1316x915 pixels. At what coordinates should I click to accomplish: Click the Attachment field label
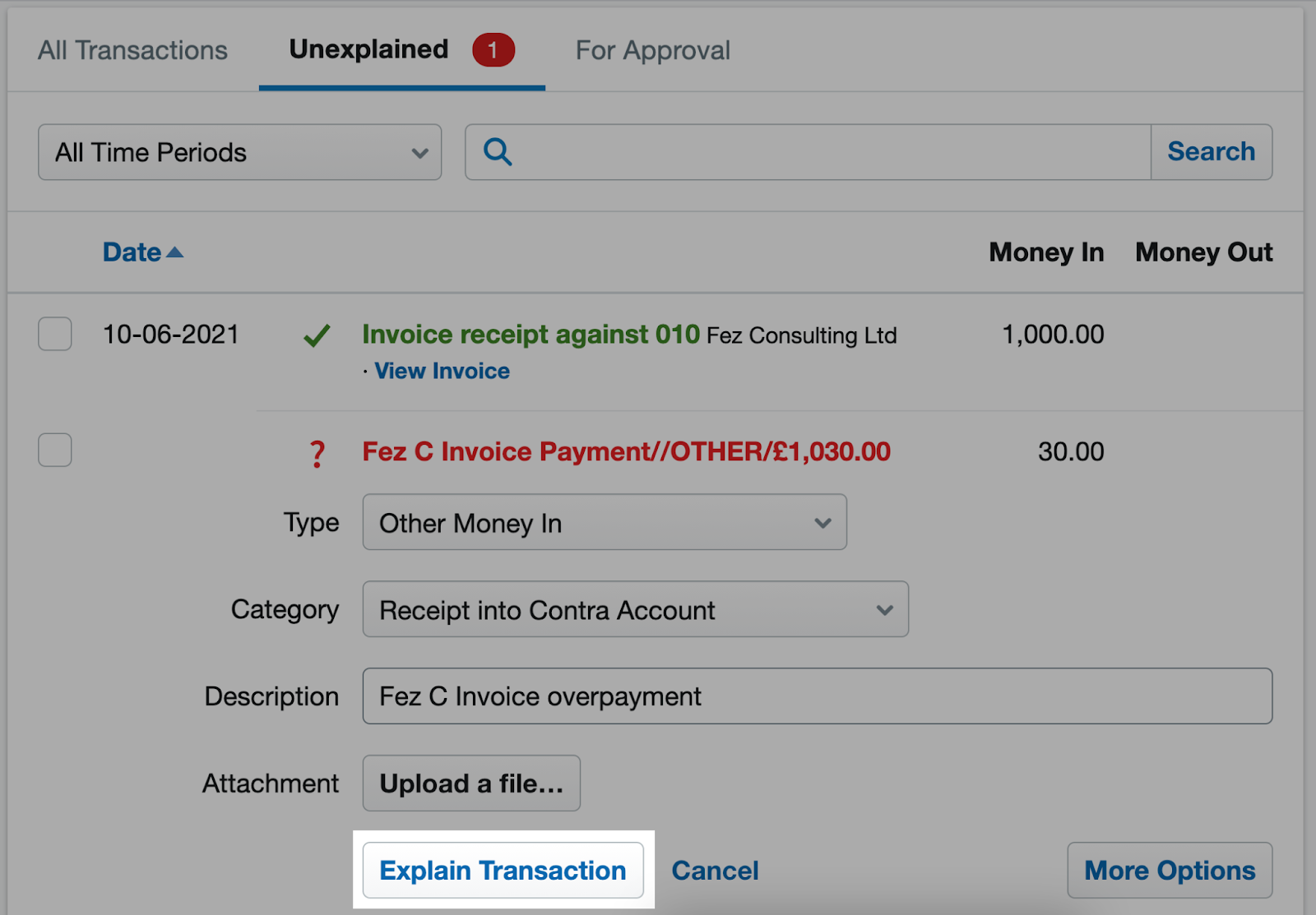click(x=271, y=783)
